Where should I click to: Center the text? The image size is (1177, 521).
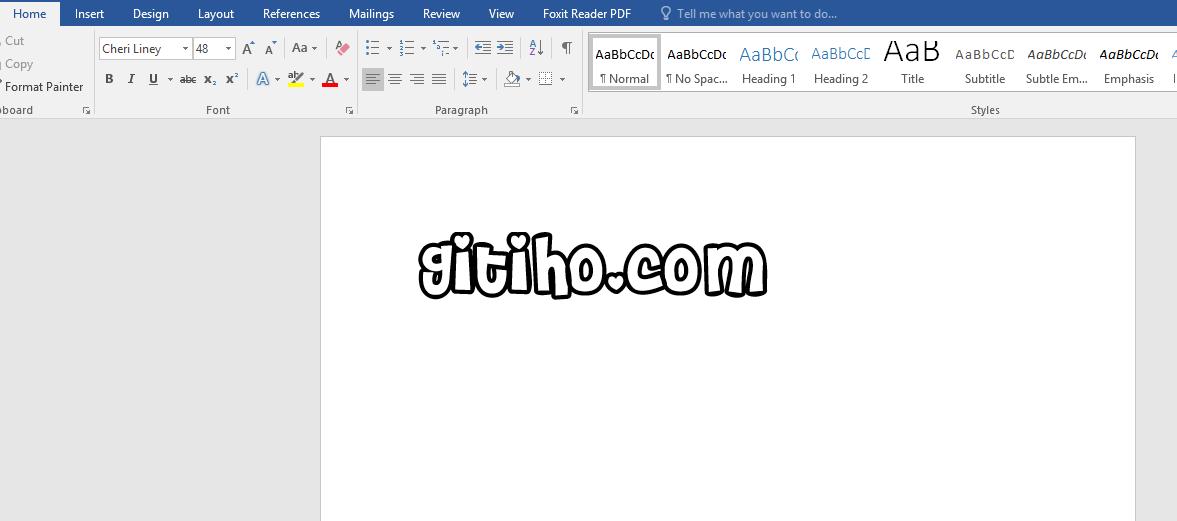pyautogui.click(x=395, y=79)
